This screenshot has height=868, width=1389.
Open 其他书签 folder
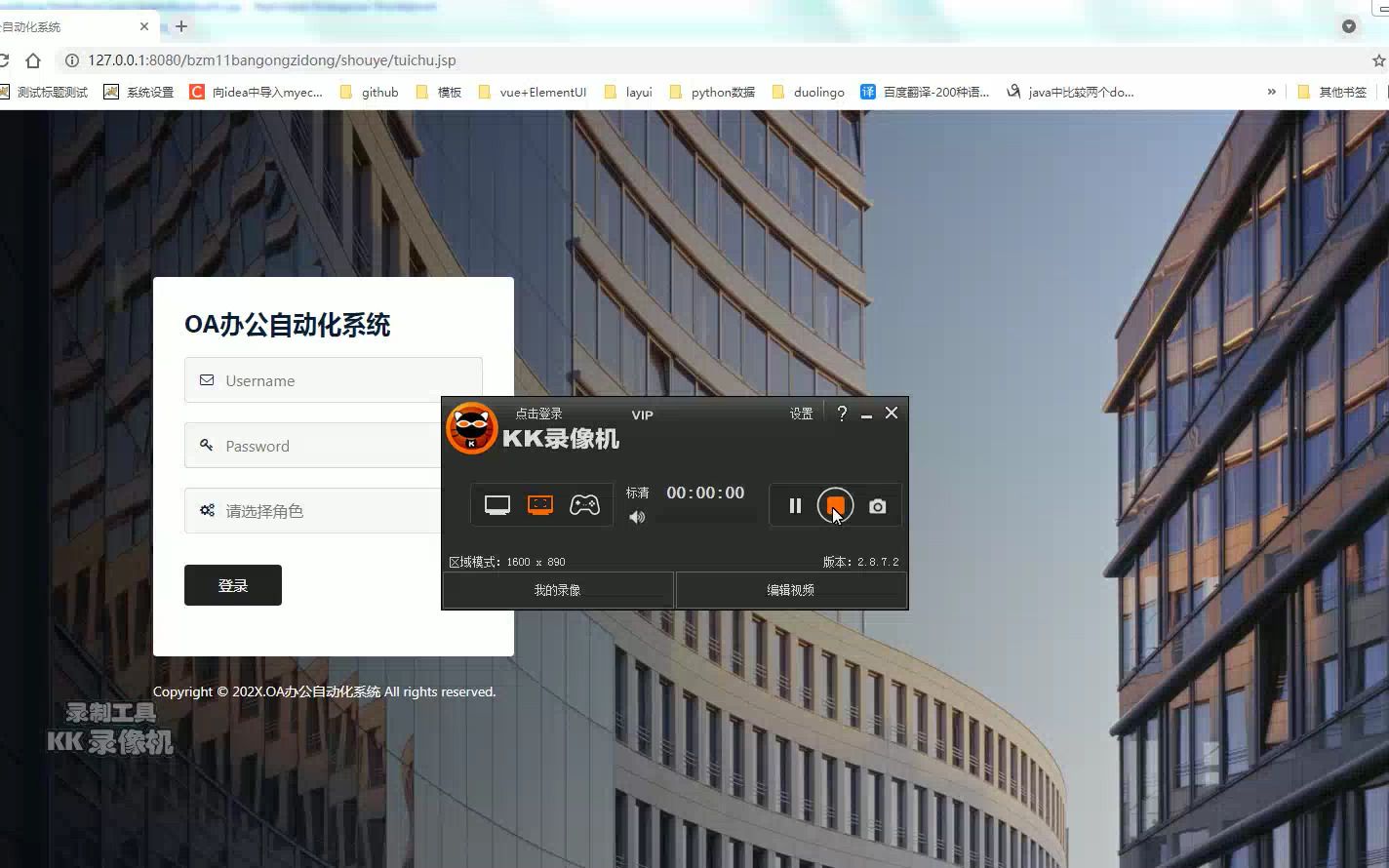tap(1332, 92)
